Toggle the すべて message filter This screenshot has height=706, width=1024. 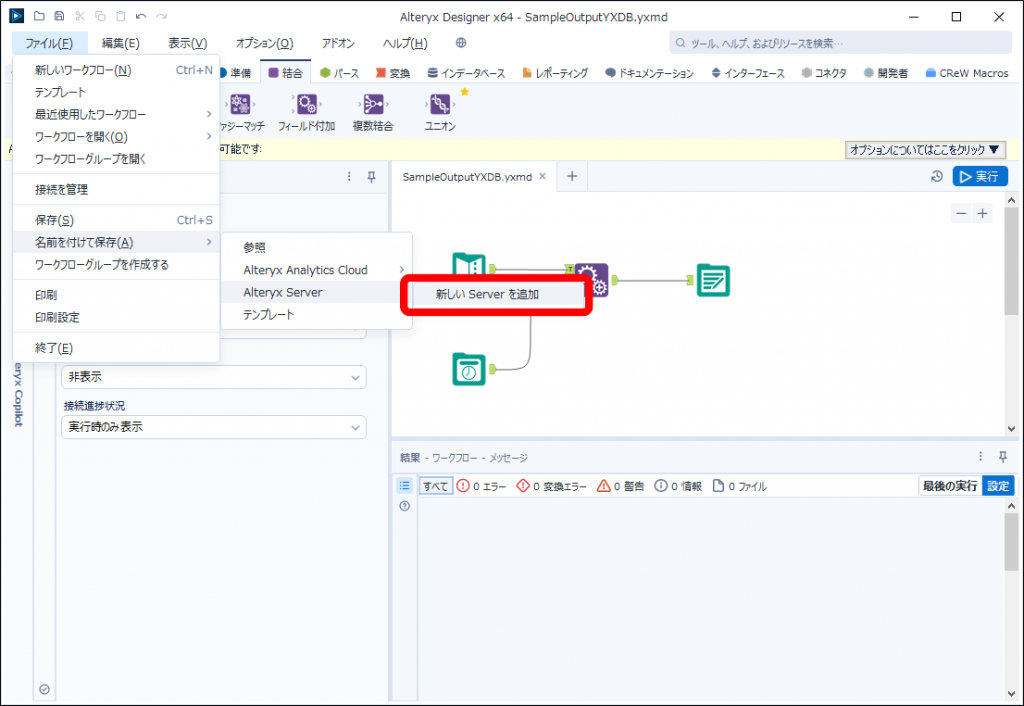tap(435, 486)
